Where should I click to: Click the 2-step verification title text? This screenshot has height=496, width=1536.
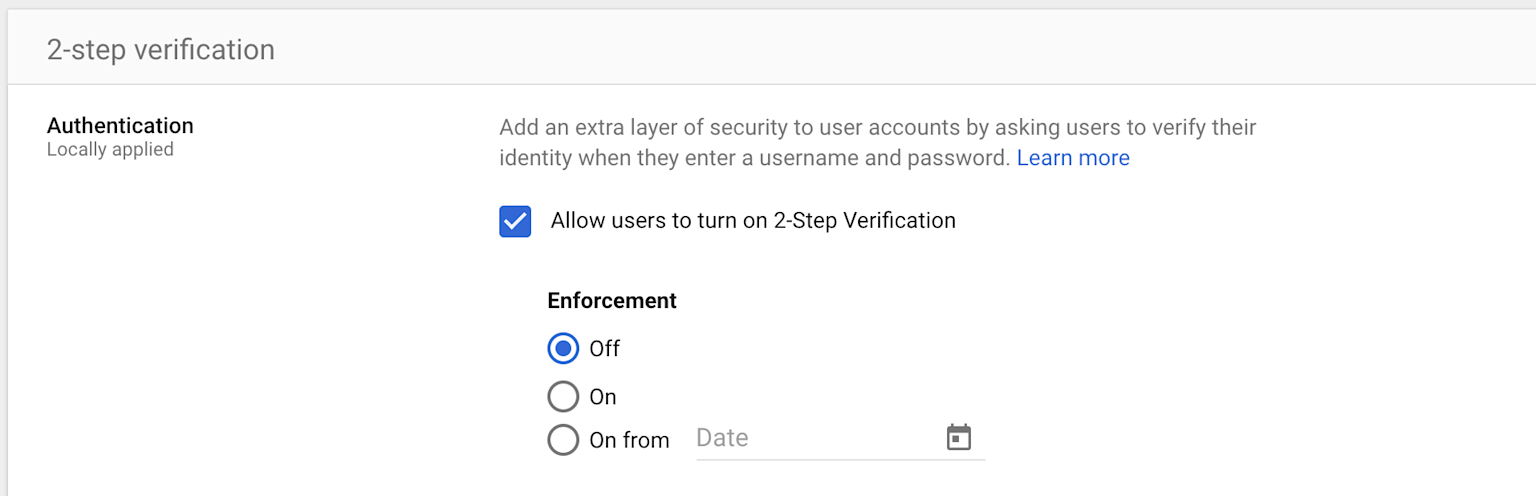161,49
